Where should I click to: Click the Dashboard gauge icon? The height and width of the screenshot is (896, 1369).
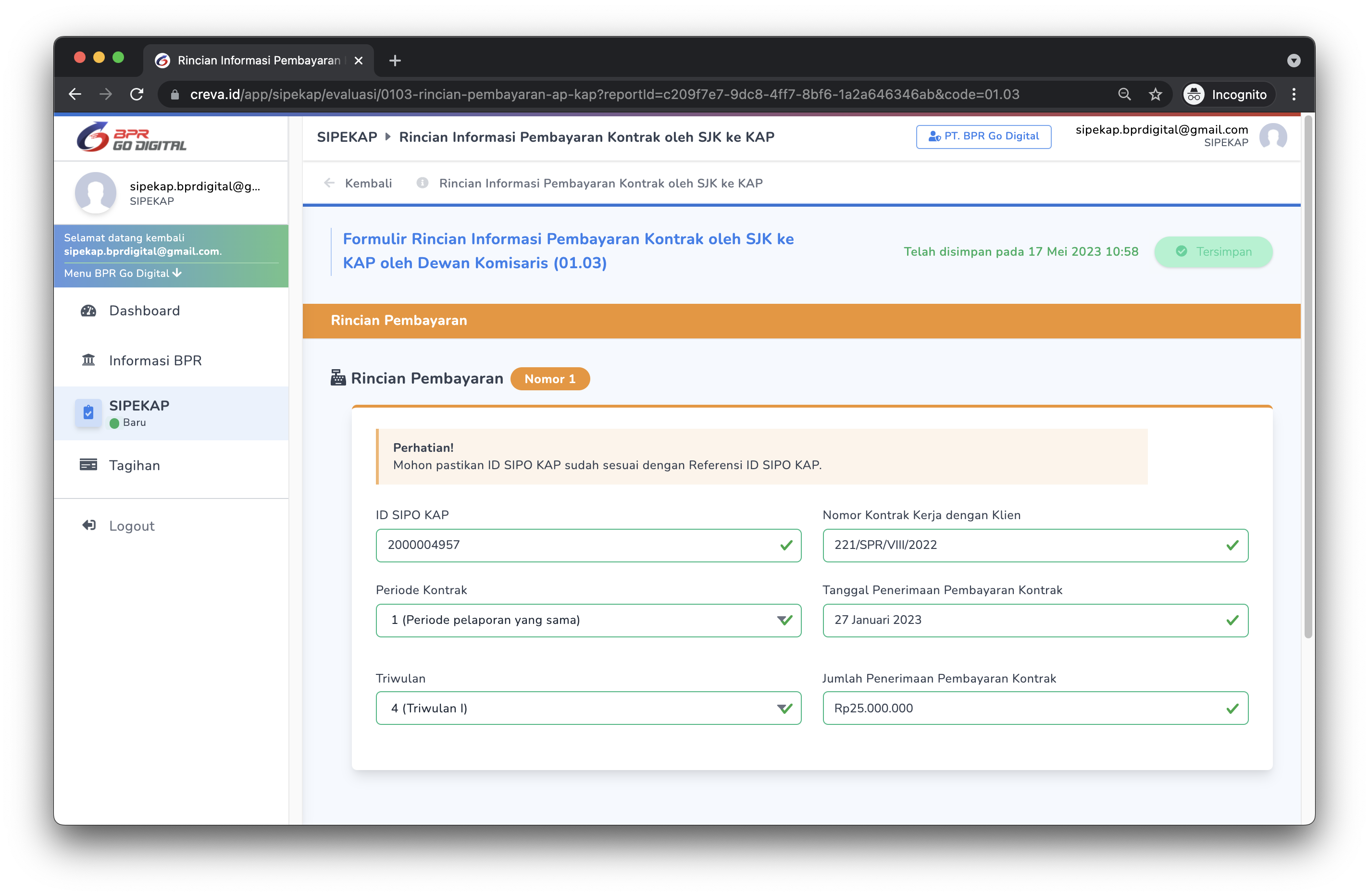pyautogui.click(x=88, y=311)
